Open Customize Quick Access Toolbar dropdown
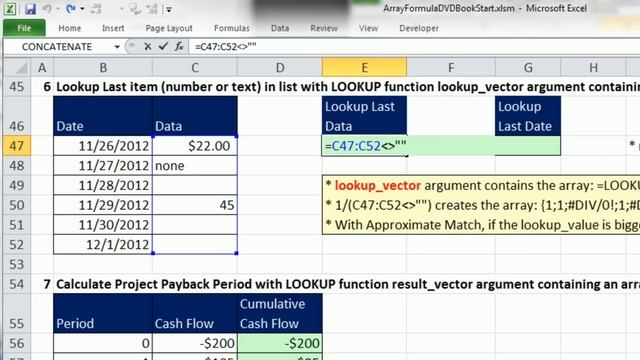 pos(169,9)
